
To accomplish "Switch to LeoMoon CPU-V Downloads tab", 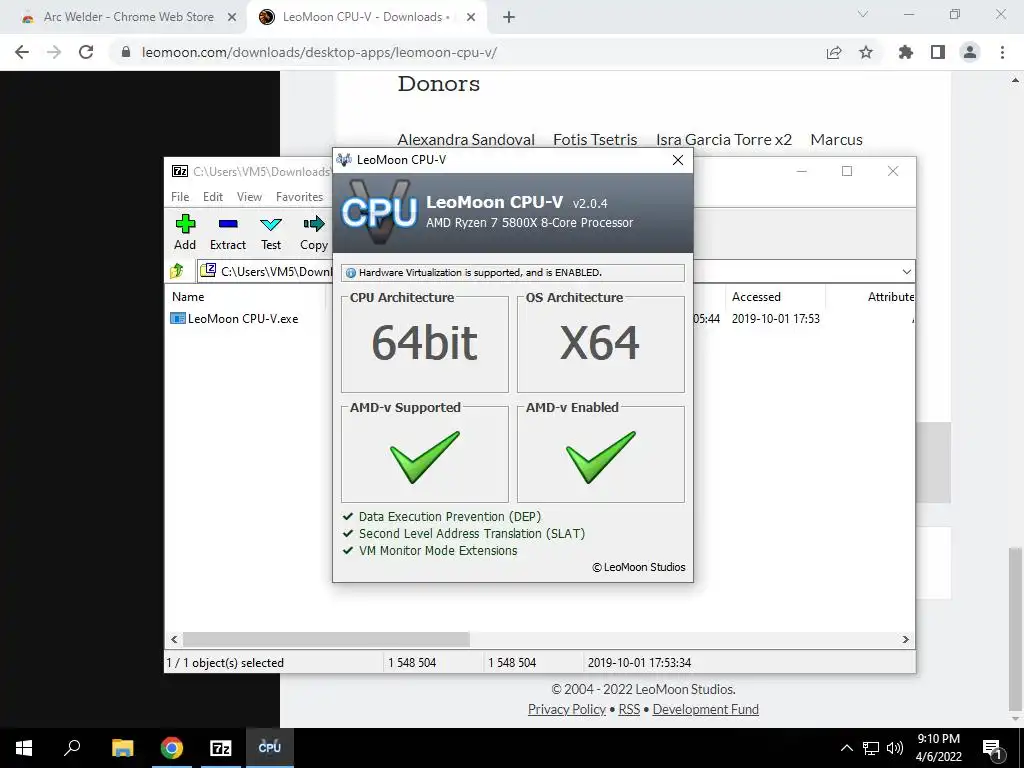I will click(366, 17).
